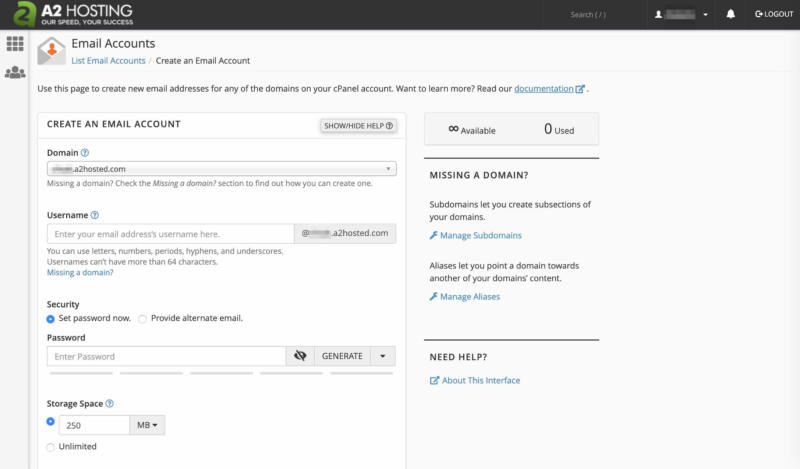Image resolution: width=800 pixels, height=469 pixels.
Task: Go to List Email Accounts breadcrumb
Action: click(107, 61)
